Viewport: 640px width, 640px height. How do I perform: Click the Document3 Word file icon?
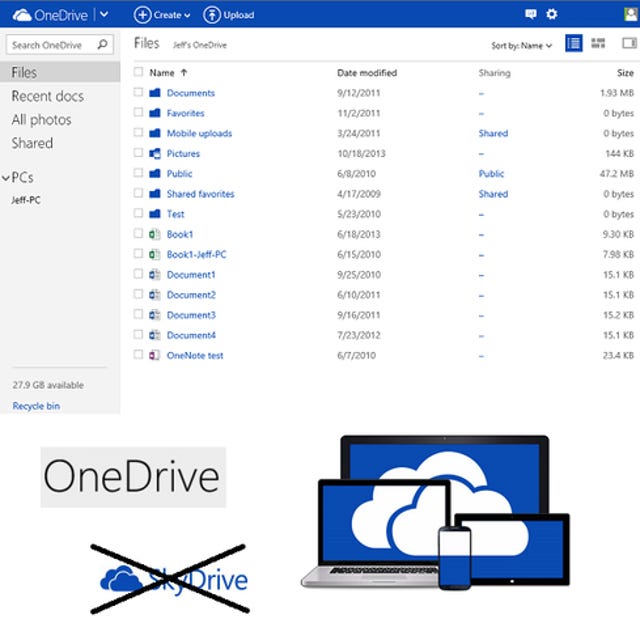click(x=154, y=315)
